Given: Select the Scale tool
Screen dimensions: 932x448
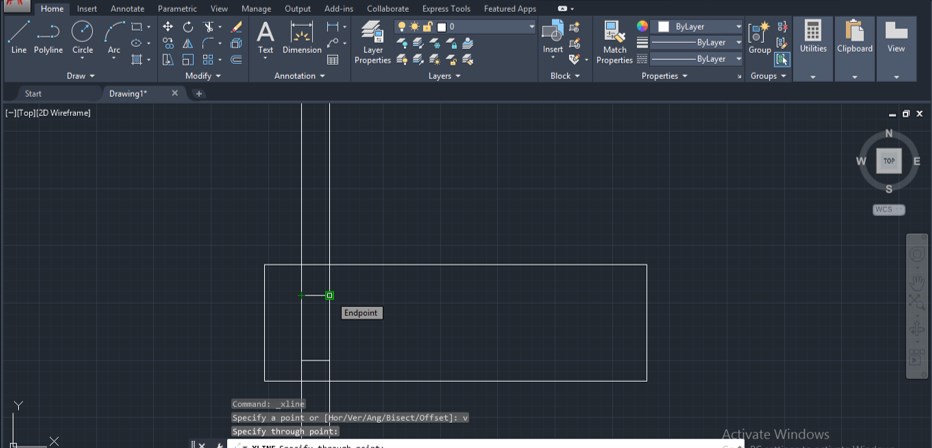Looking at the screenshot, I should 188,59.
